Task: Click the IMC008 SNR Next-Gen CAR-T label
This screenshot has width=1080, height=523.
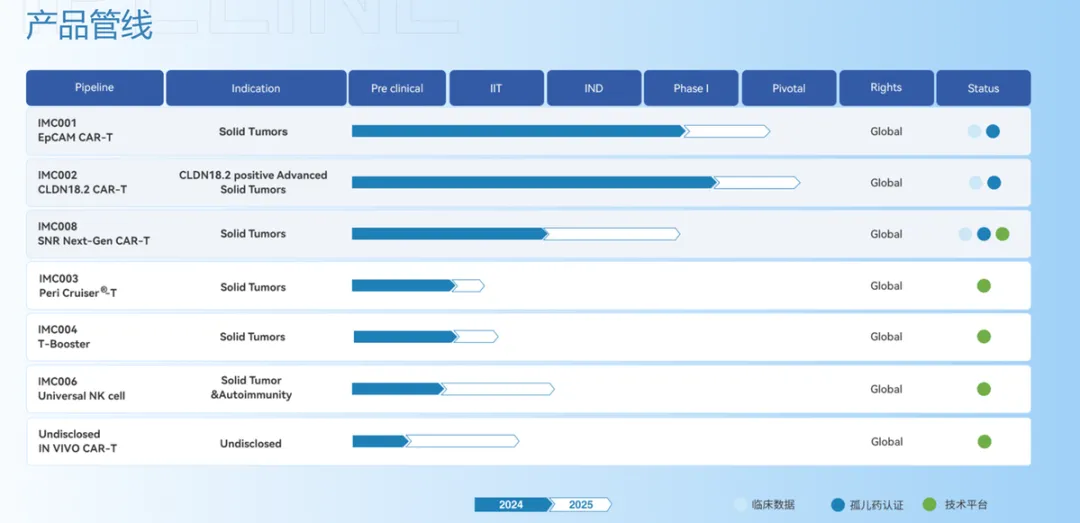Action: coord(93,234)
